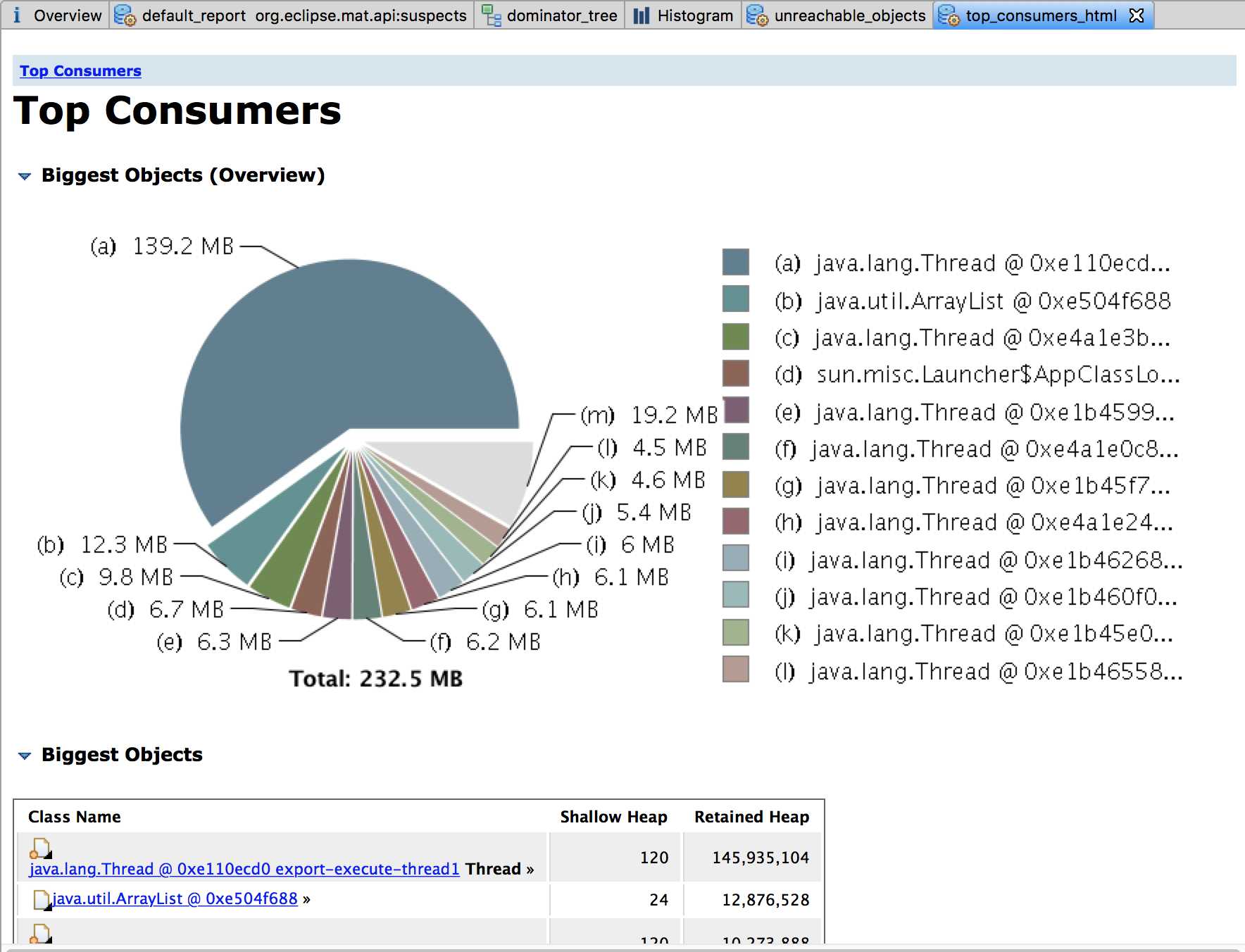Close the top_consumers_html tab
The width and height of the screenshot is (1245, 952).
tap(1137, 15)
